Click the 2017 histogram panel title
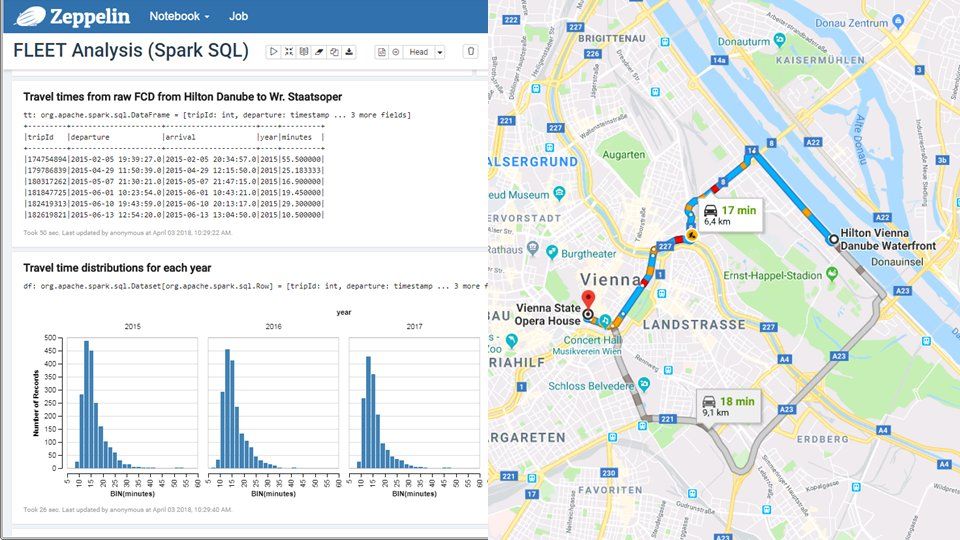 tap(414, 326)
